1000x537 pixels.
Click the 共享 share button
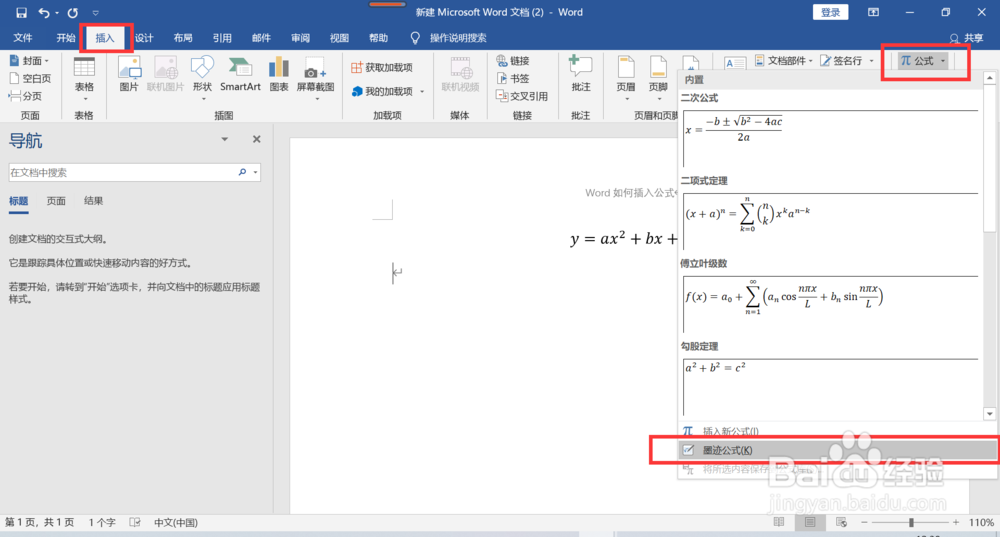(967, 38)
